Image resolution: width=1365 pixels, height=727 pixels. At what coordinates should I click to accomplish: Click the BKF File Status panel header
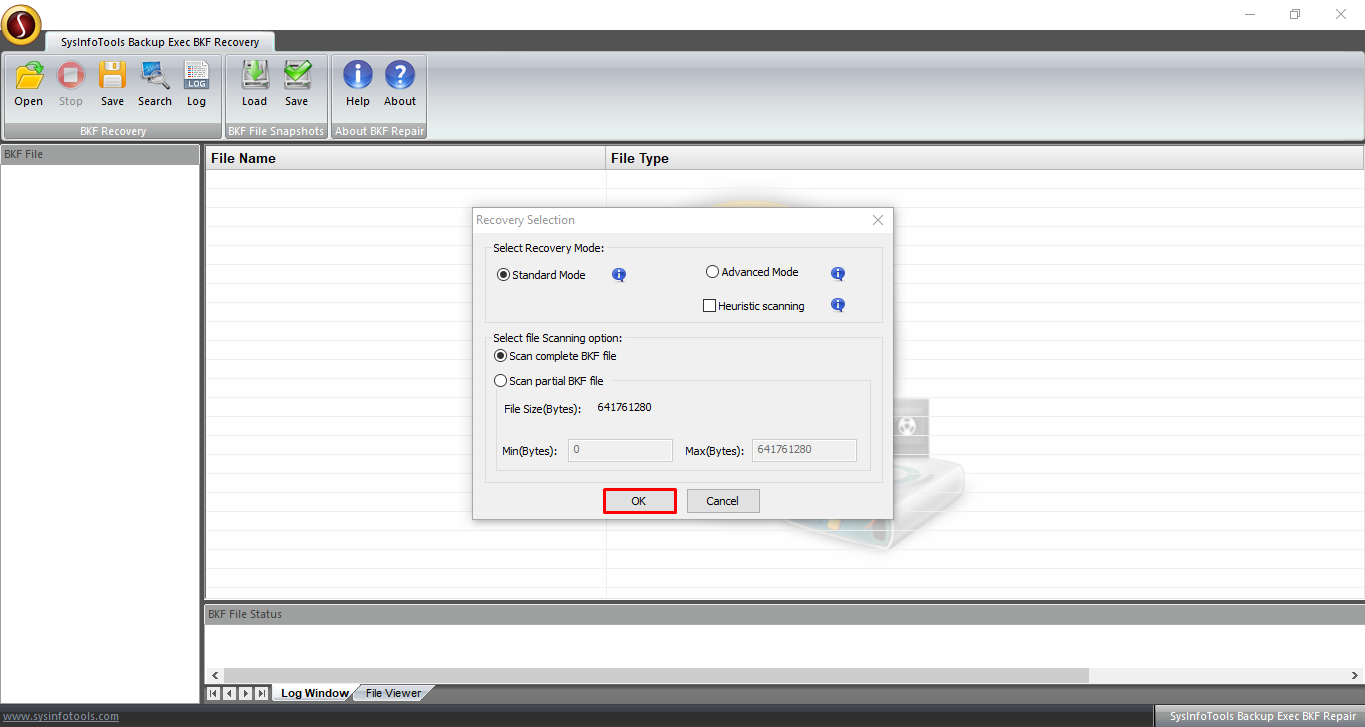784,614
